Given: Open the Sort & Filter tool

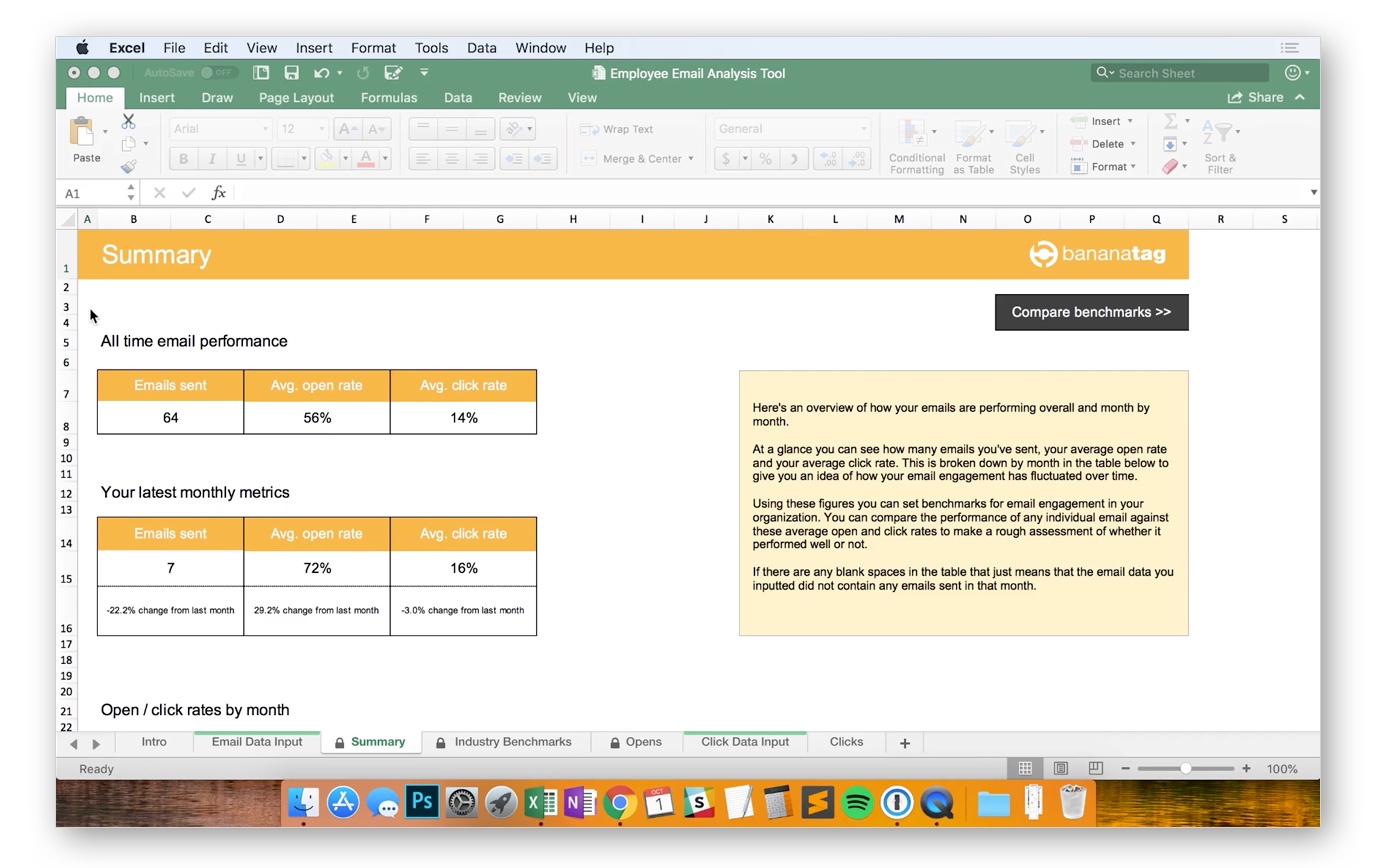Looking at the screenshot, I should coord(1220,146).
